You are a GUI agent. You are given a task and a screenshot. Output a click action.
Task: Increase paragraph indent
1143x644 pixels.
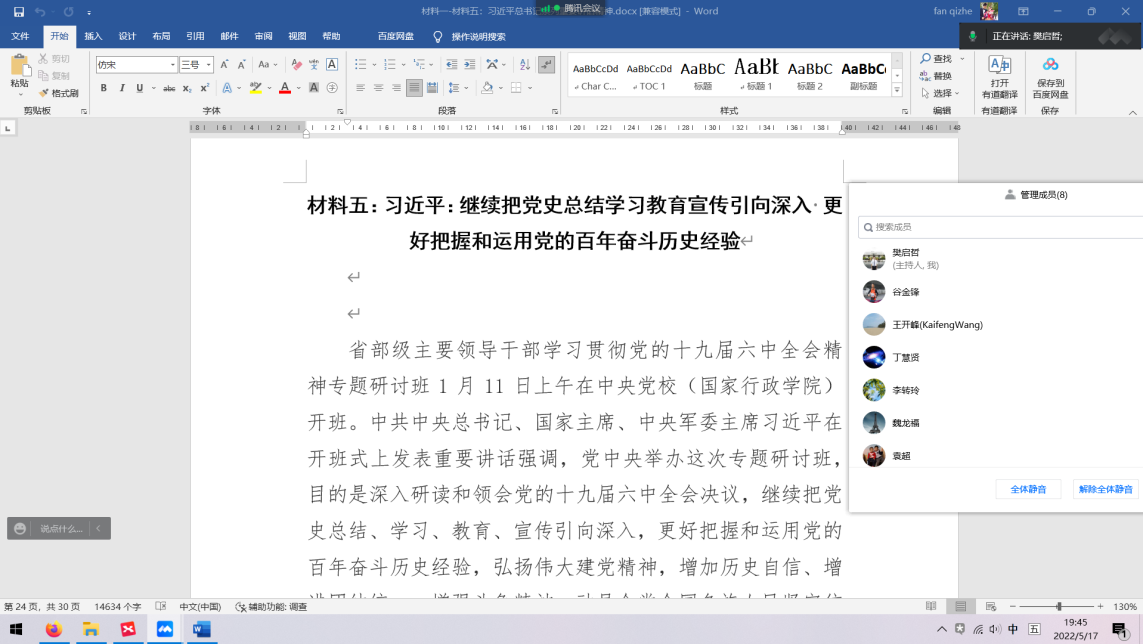coord(469,65)
